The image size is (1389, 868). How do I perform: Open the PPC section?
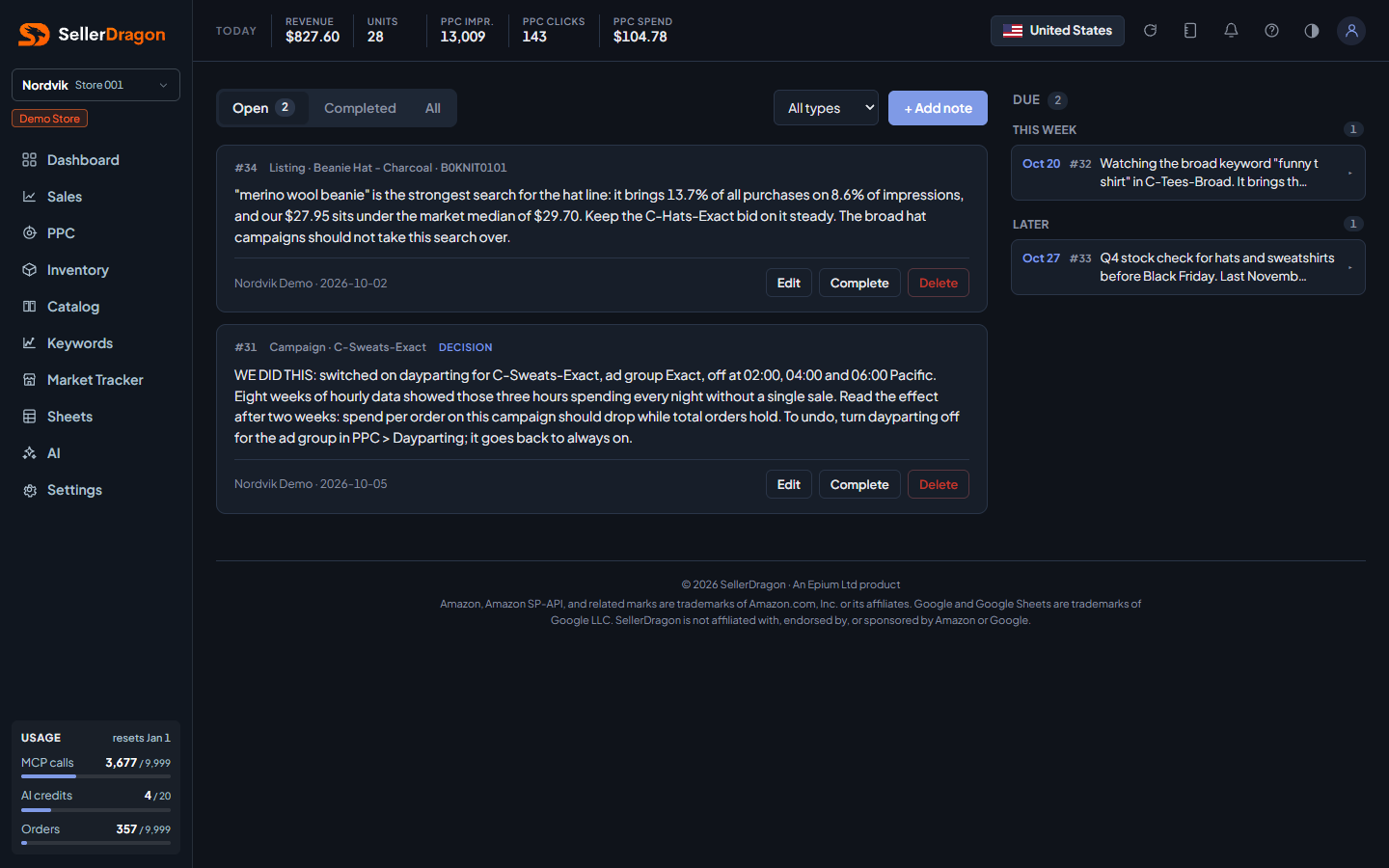click(95, 233)
